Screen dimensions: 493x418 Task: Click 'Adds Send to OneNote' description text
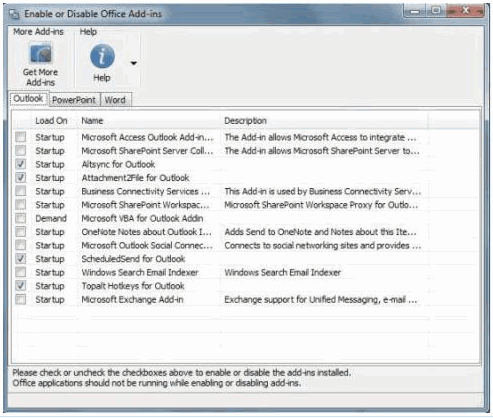[x=320, y=232]
